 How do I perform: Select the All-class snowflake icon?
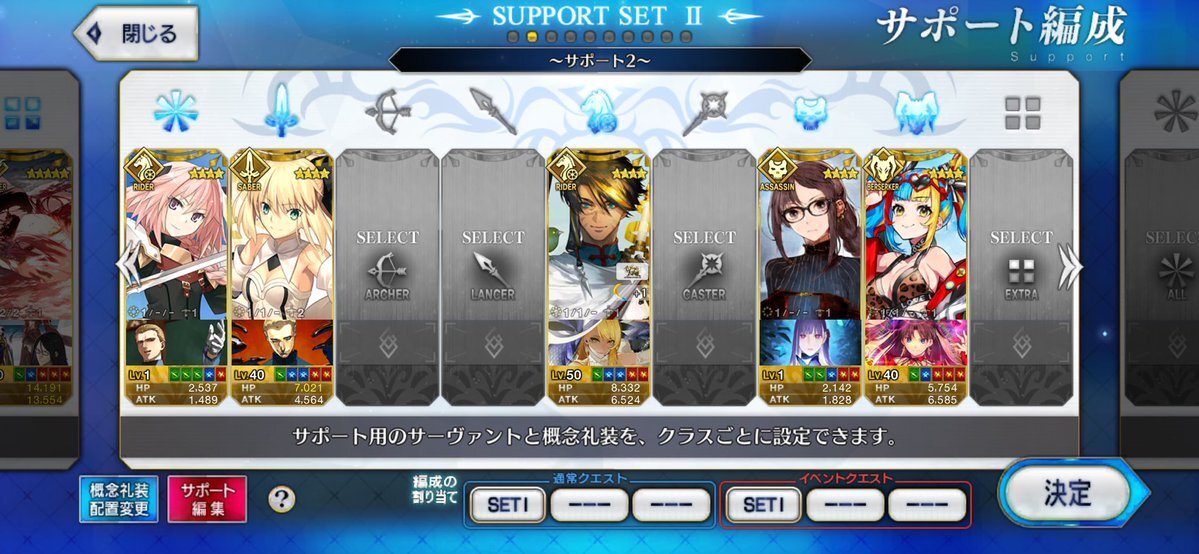coord(176,111)
